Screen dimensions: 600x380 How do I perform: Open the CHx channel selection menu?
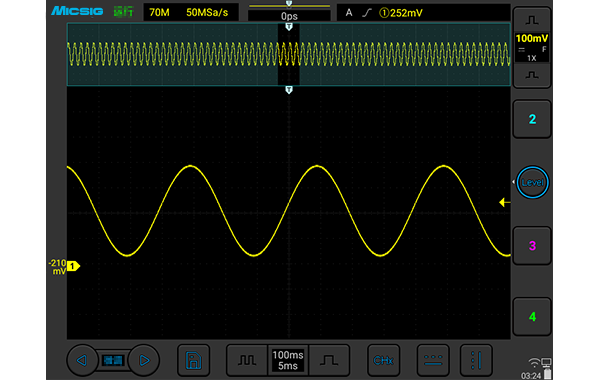[383, 360]
